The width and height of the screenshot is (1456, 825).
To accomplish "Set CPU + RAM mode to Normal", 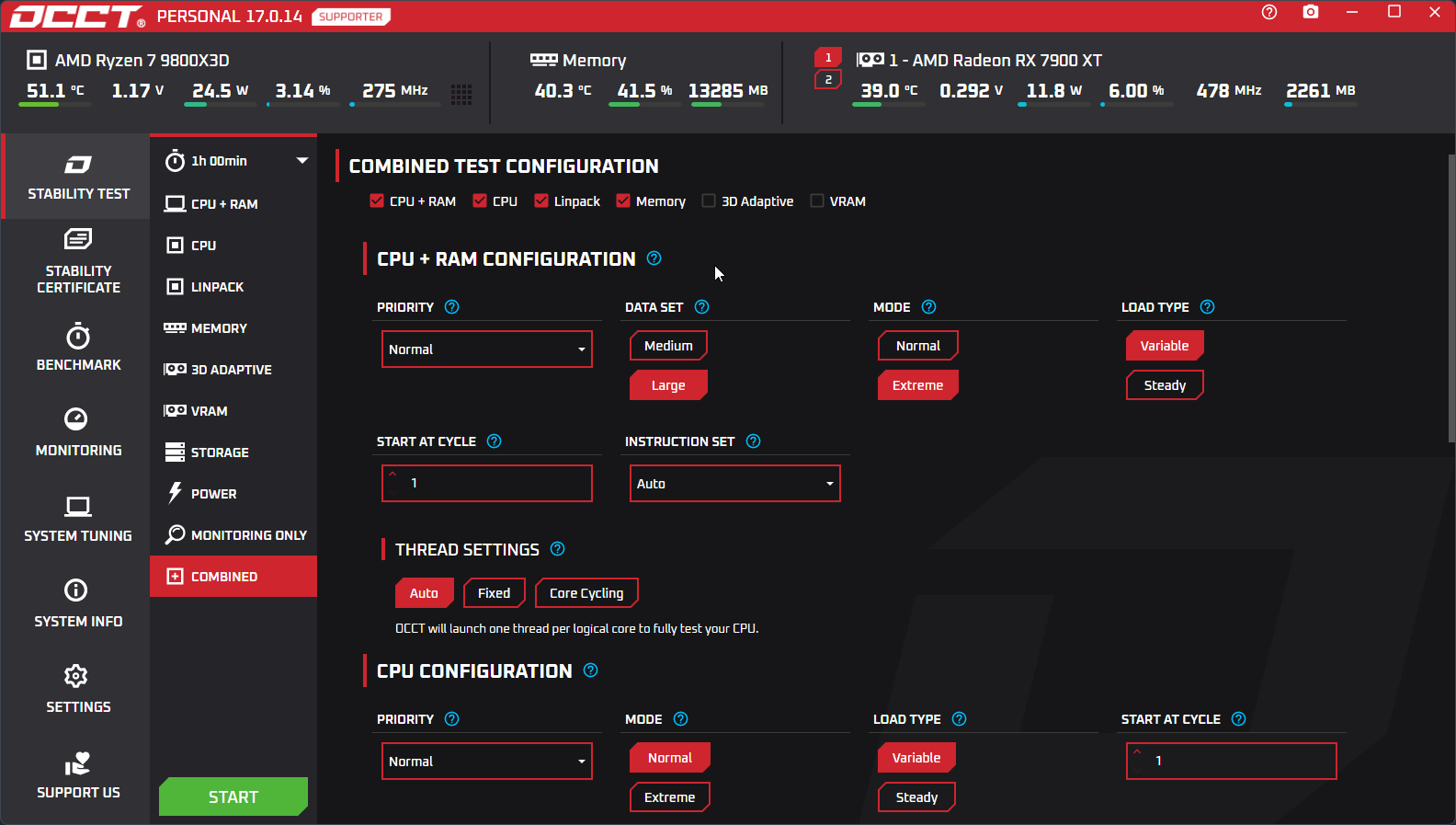I will coord(918,346).
